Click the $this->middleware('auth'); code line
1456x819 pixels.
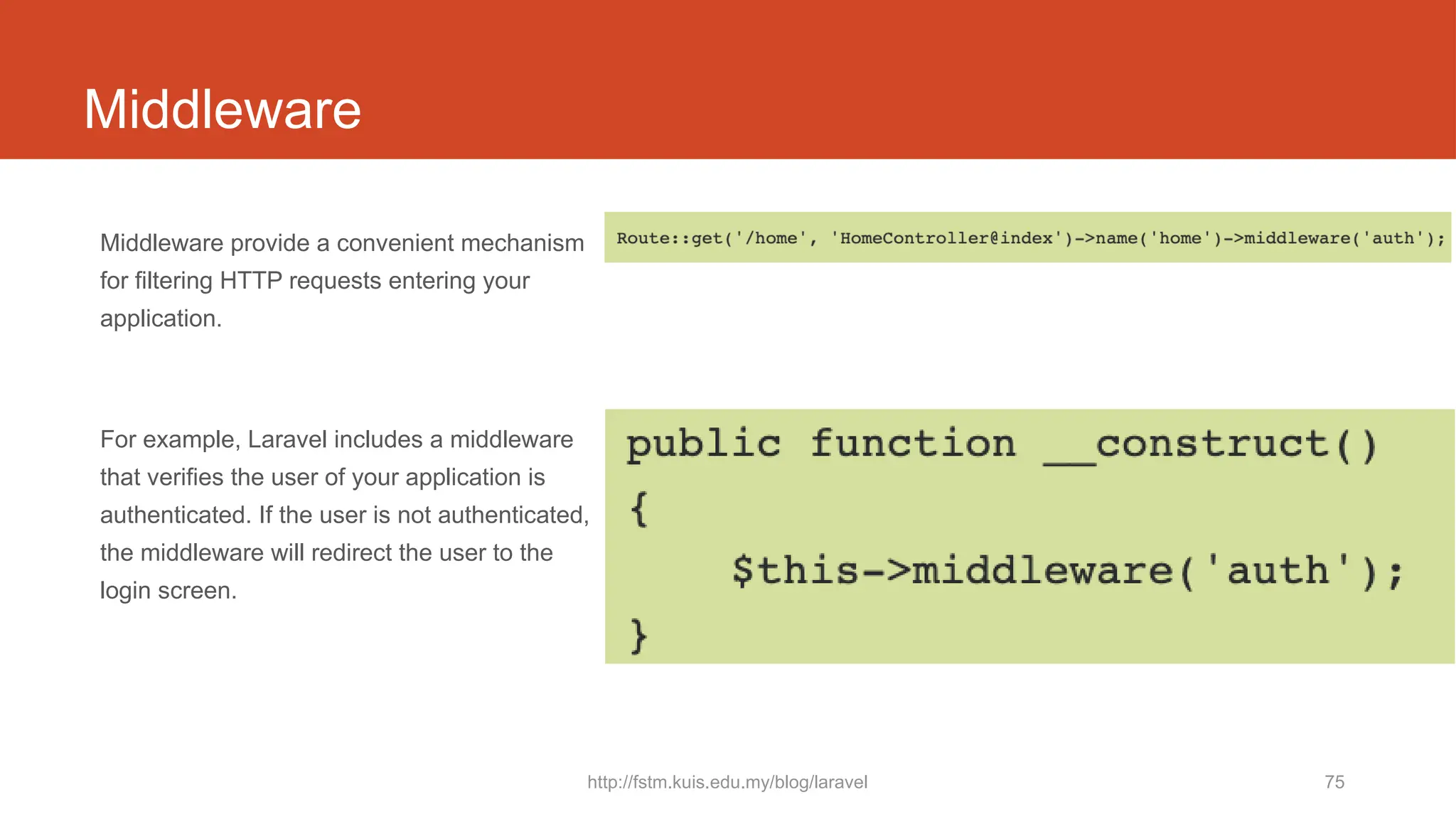click(x=1068, y=571)
